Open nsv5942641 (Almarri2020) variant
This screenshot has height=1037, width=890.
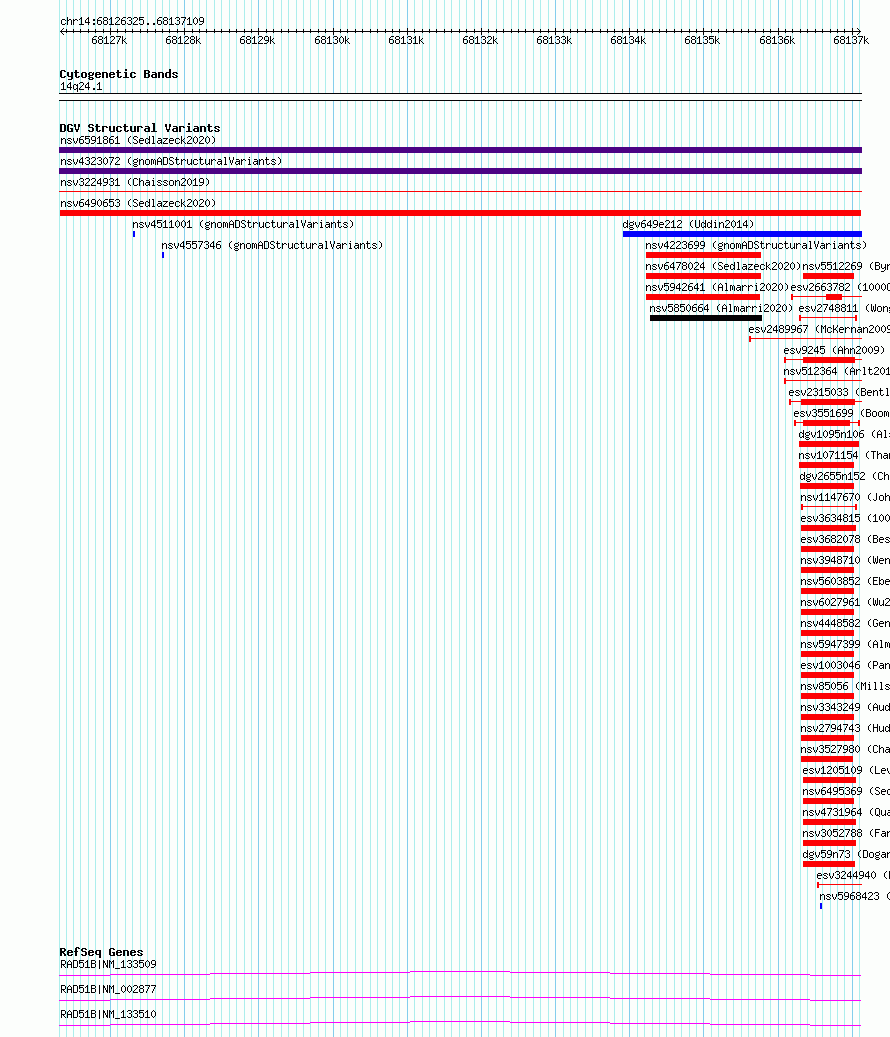pyautogui.click(x=717, y=288)
